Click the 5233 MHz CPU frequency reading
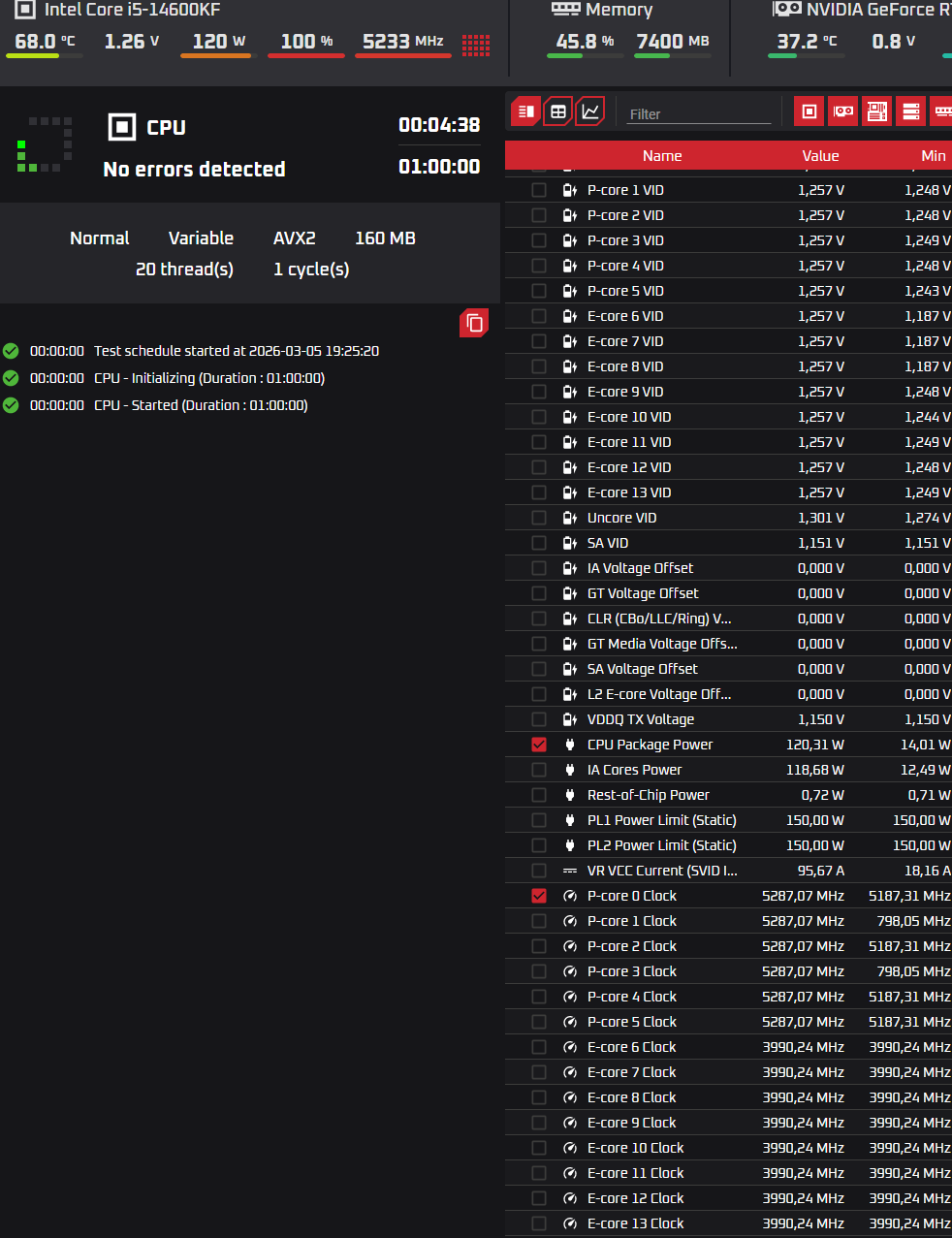Image resolution: width=952 pixels, height=1238 pixels. (x=403, y=42)
